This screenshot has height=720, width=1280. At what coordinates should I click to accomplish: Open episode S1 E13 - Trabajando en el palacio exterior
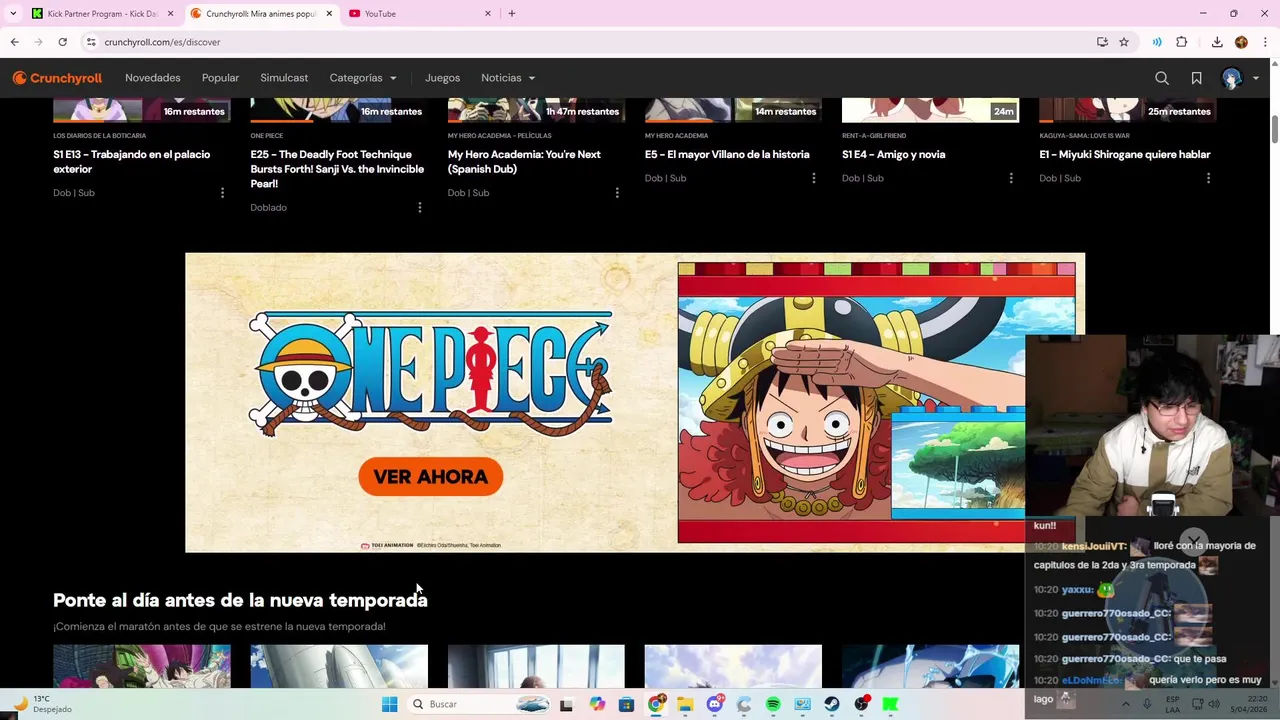coord(131,162)
